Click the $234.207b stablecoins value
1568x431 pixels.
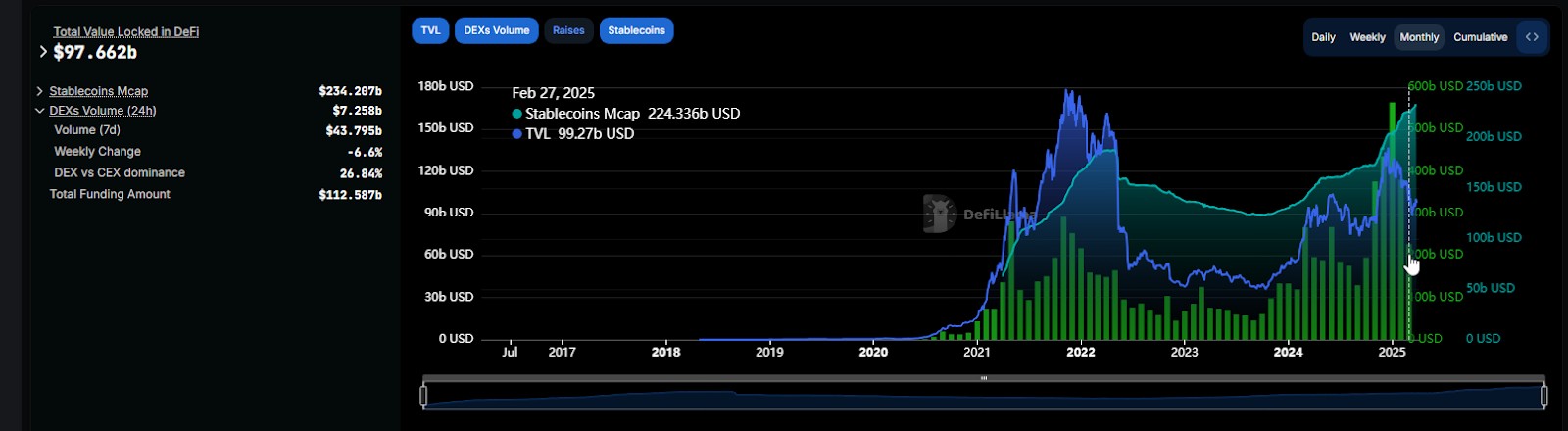[350, 91]
